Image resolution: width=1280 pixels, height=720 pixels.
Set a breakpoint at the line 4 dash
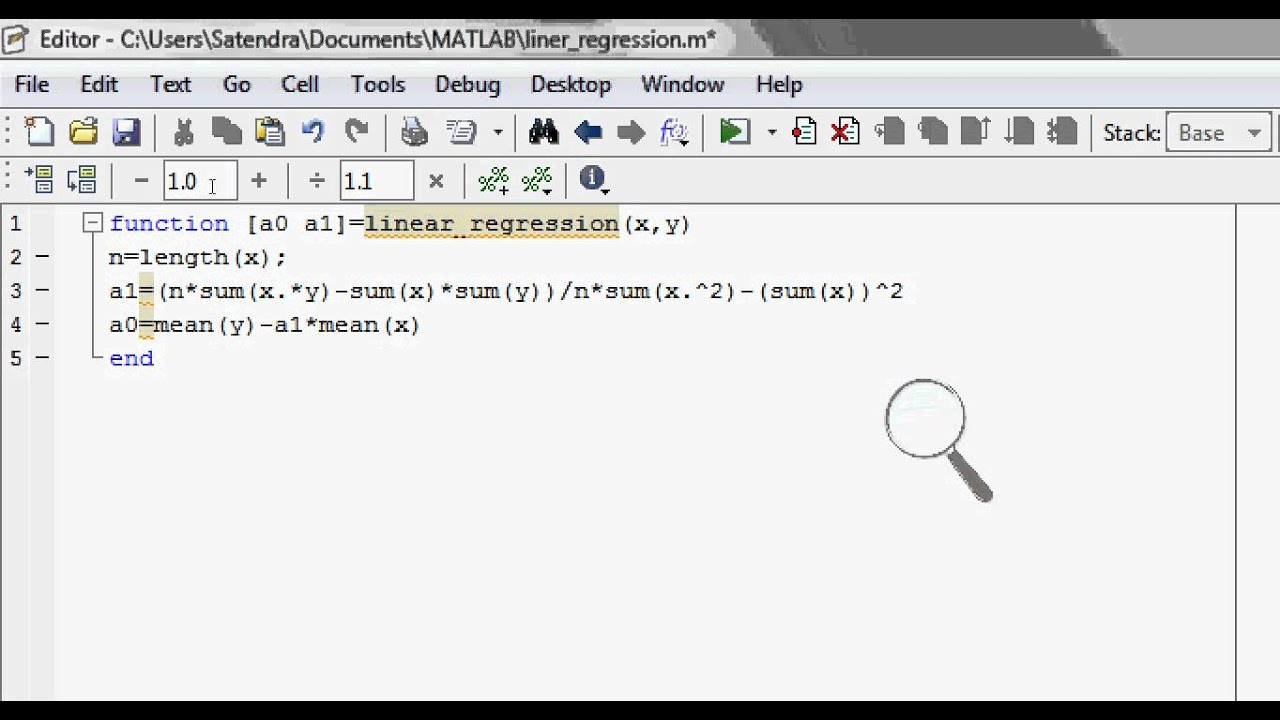[x=42, y=324]
